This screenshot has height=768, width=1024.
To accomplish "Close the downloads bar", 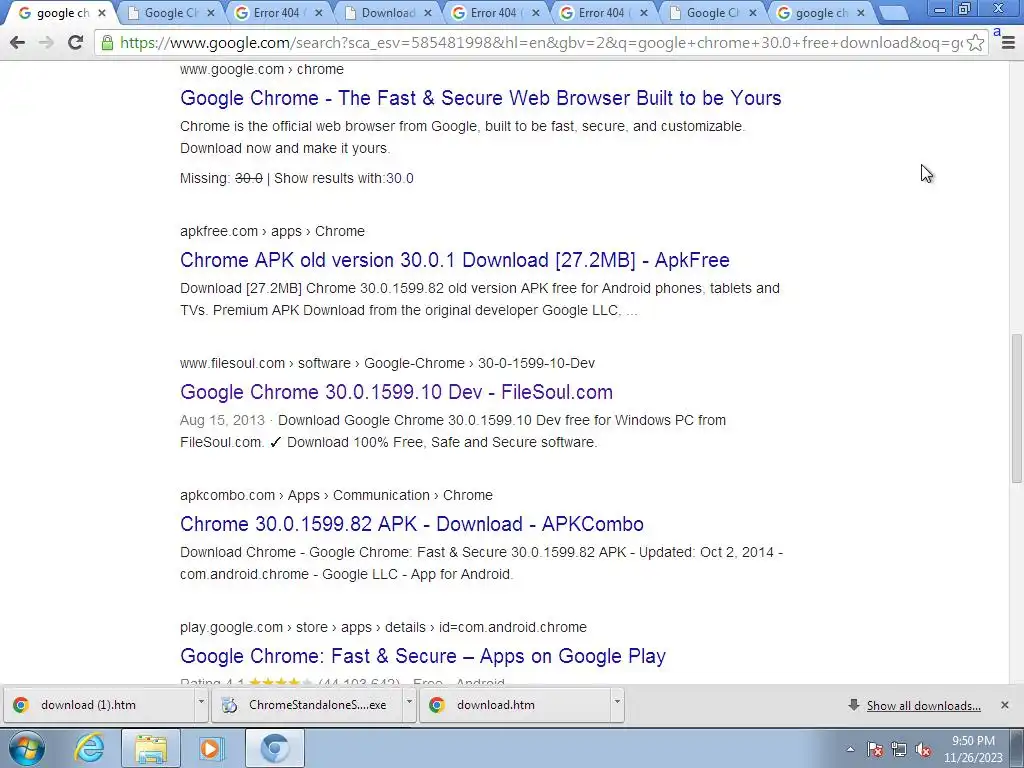I will tap(1004, 705).
